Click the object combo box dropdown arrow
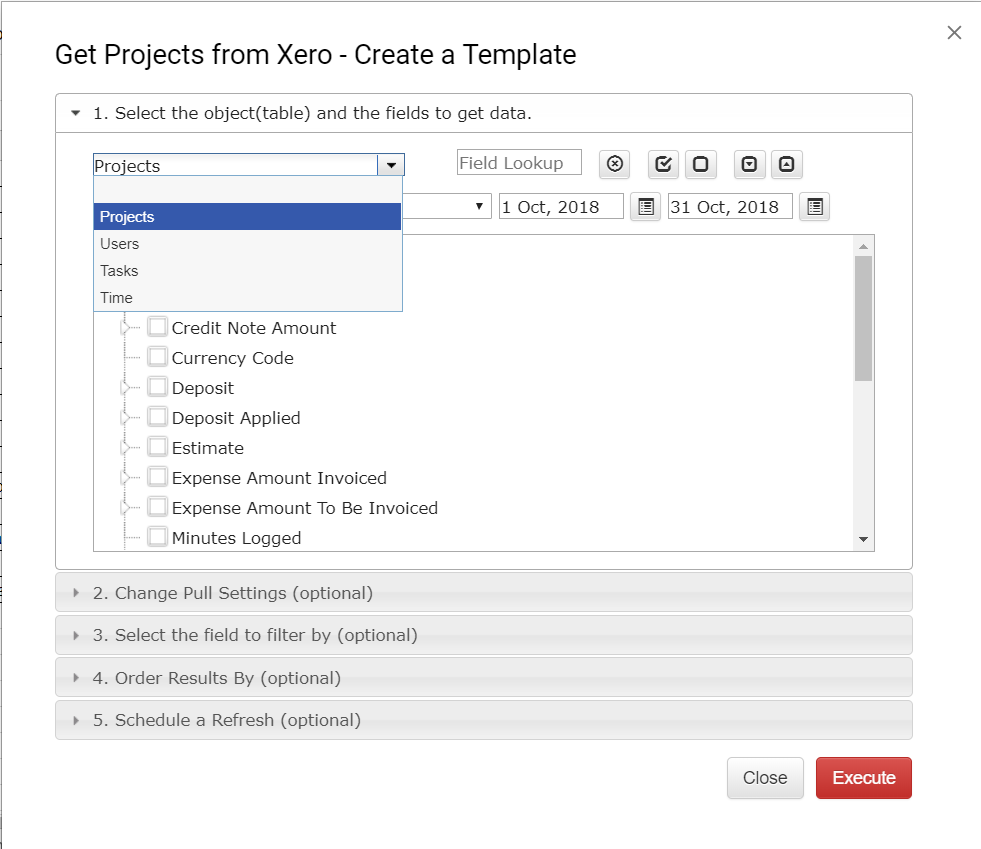 [x=390, y=165]
